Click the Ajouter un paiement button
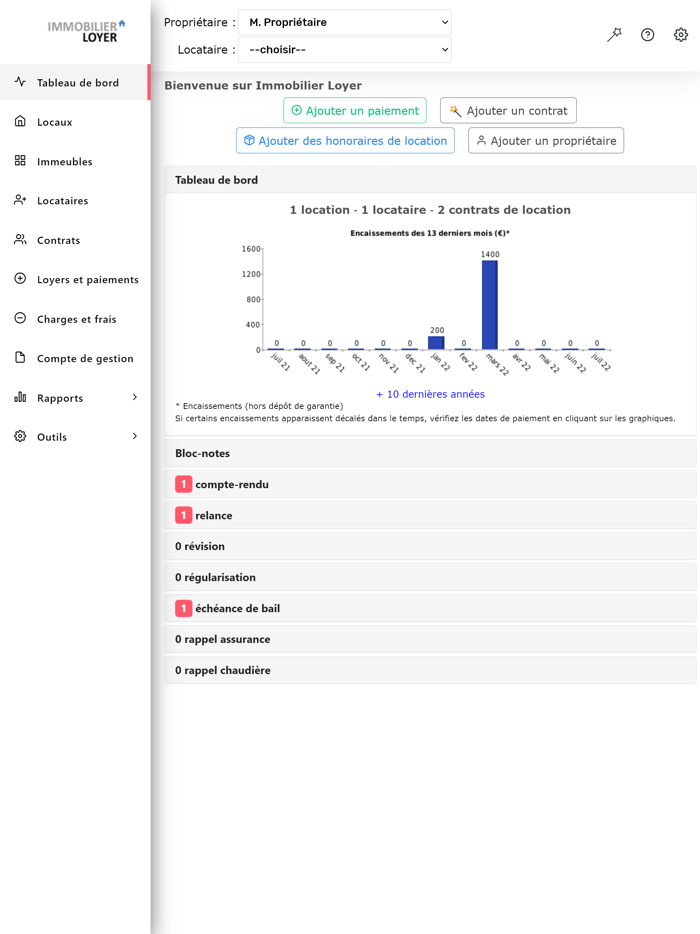 (354, 110)
